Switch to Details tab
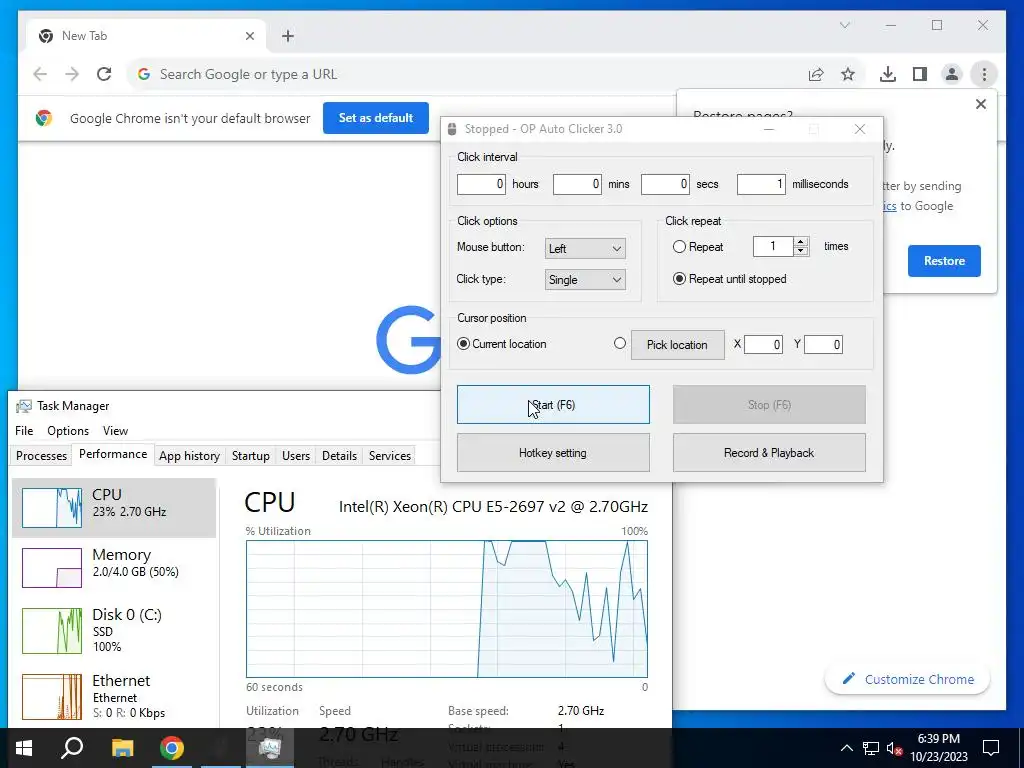The image size is (1024, 768). 340,456
